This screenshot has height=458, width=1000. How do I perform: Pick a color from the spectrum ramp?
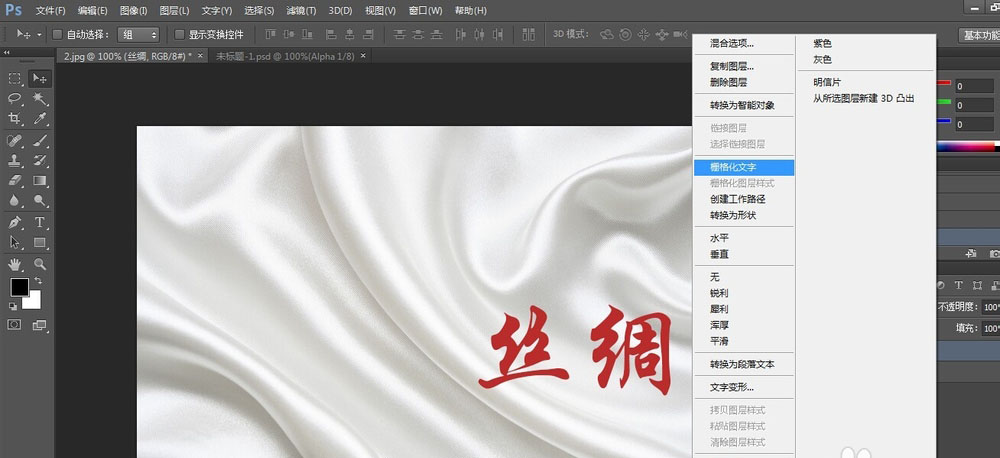coord(968,147)
